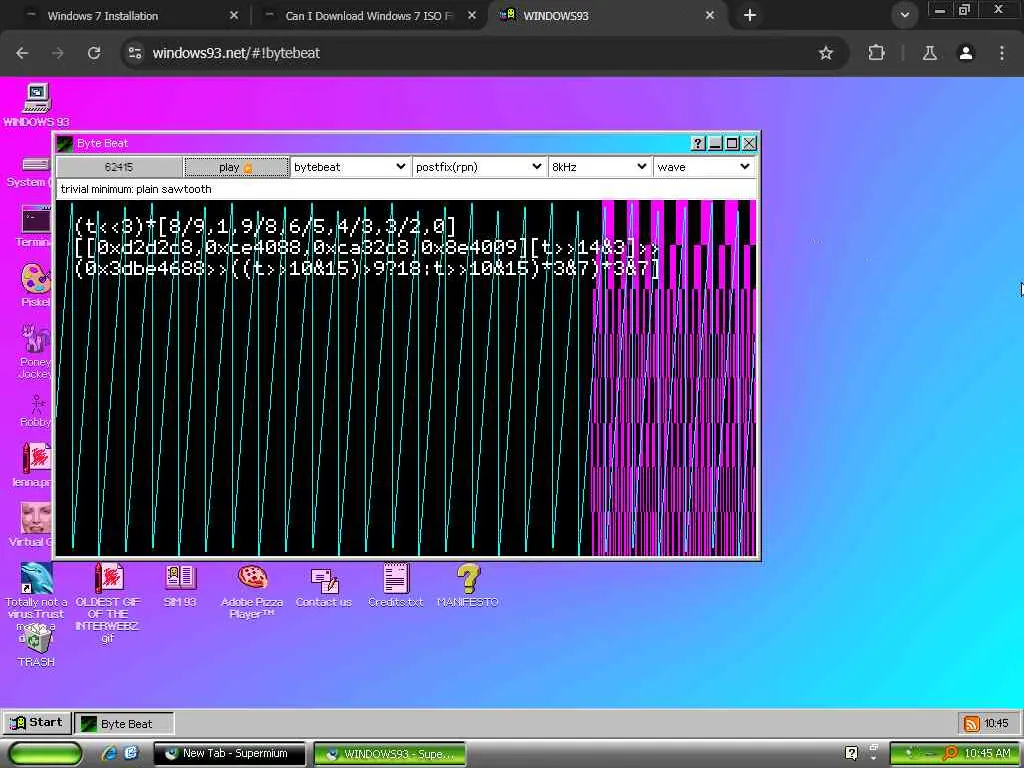Image resolution: width=1024 pixels, height=768 pixels.
Task: Click the Byte Beat title bar app icon
Action: point(64,144)
